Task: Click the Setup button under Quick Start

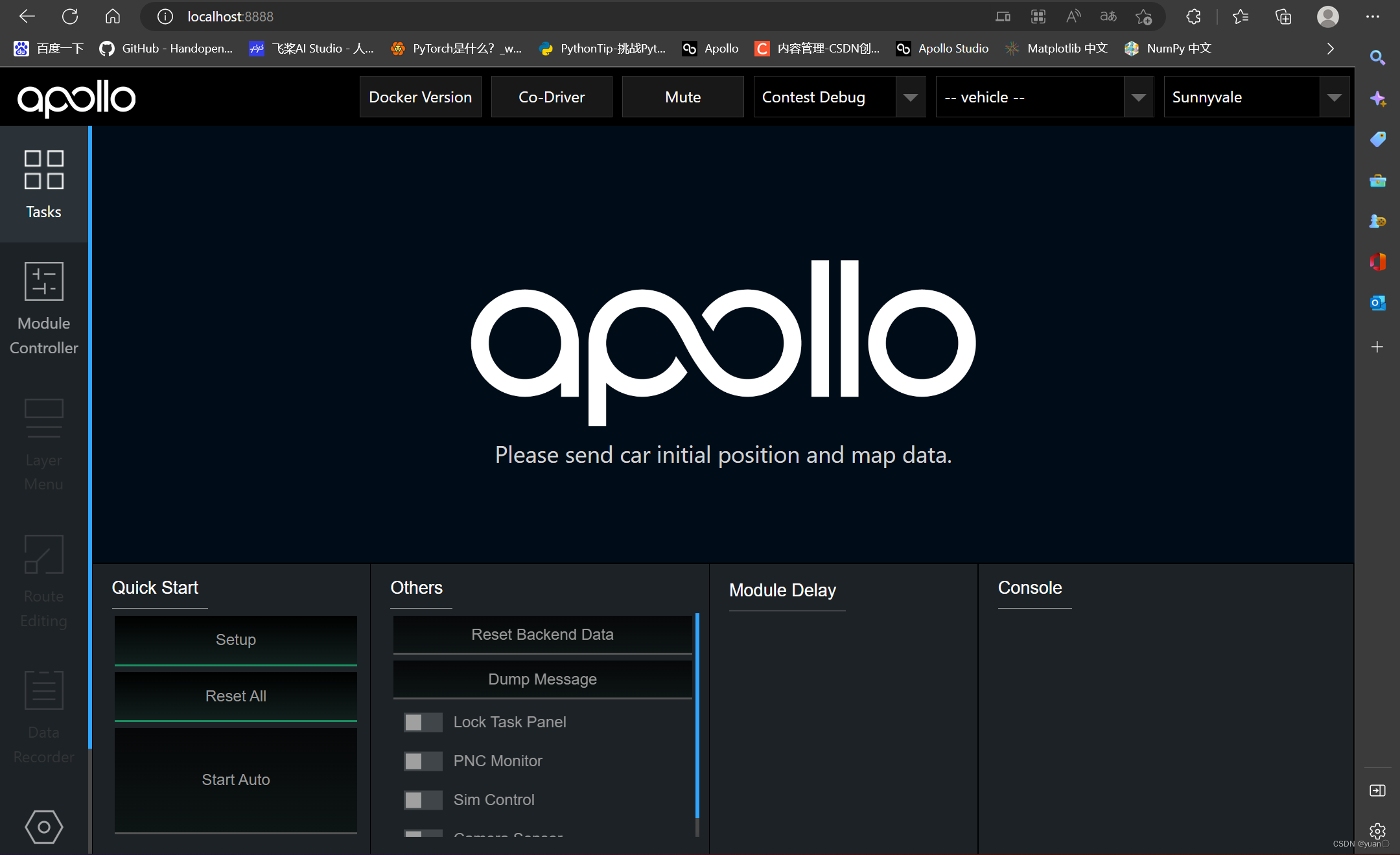Action: coord(235,640)
